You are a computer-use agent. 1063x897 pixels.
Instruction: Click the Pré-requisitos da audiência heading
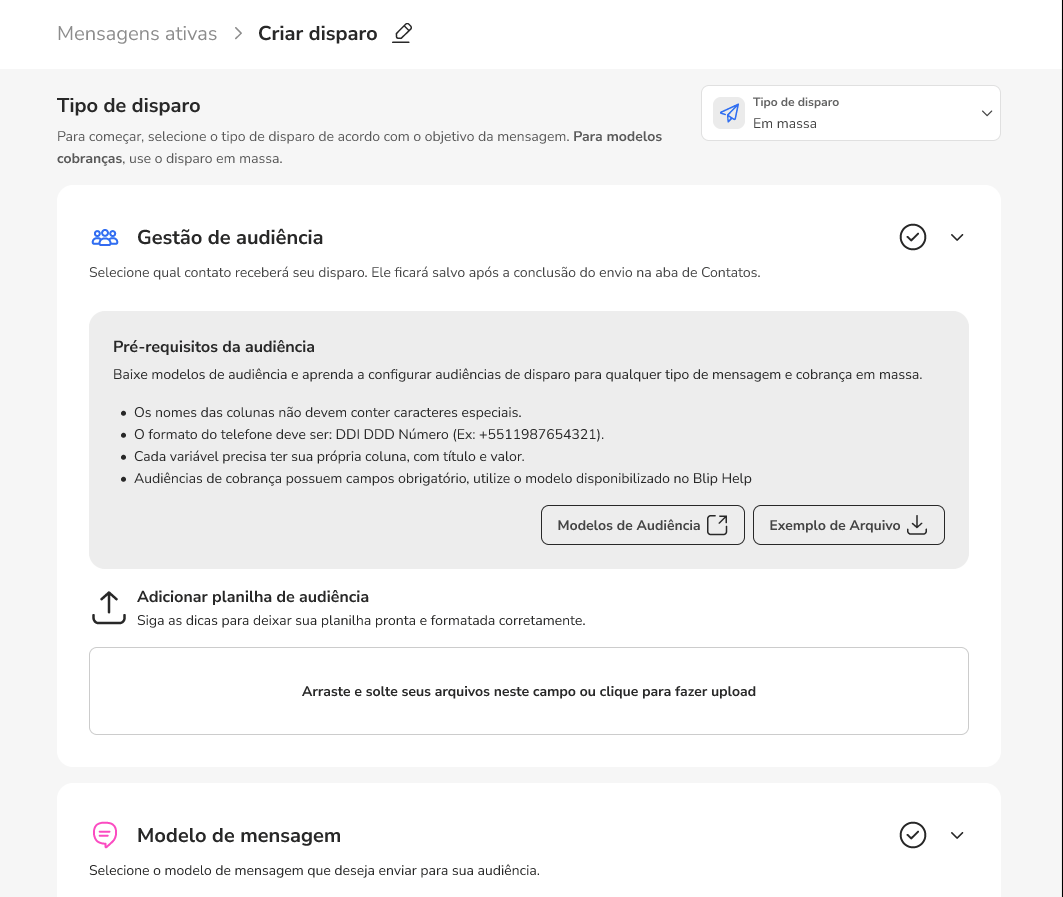click(x=214, y=347)
